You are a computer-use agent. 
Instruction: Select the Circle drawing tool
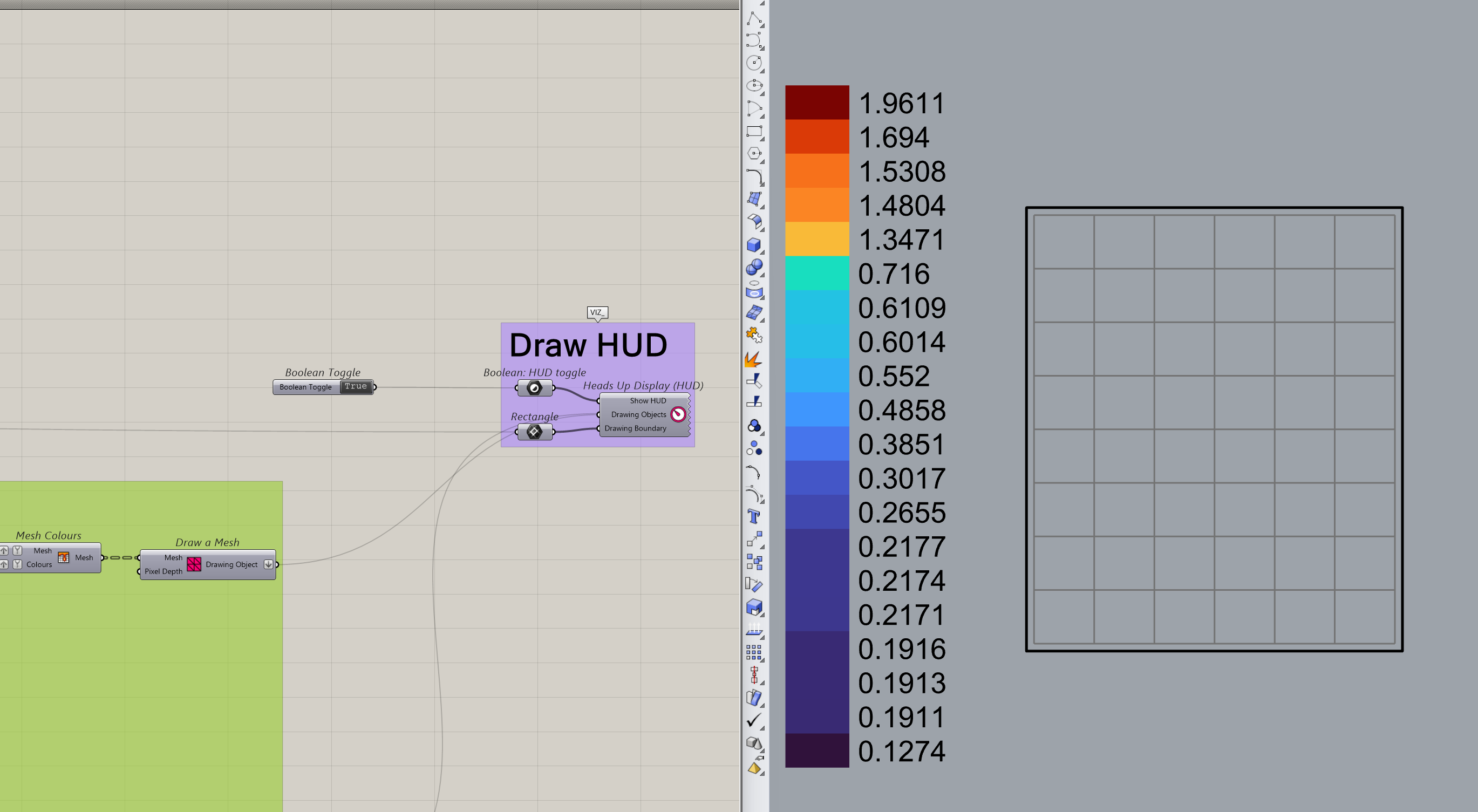click(754, 63)
